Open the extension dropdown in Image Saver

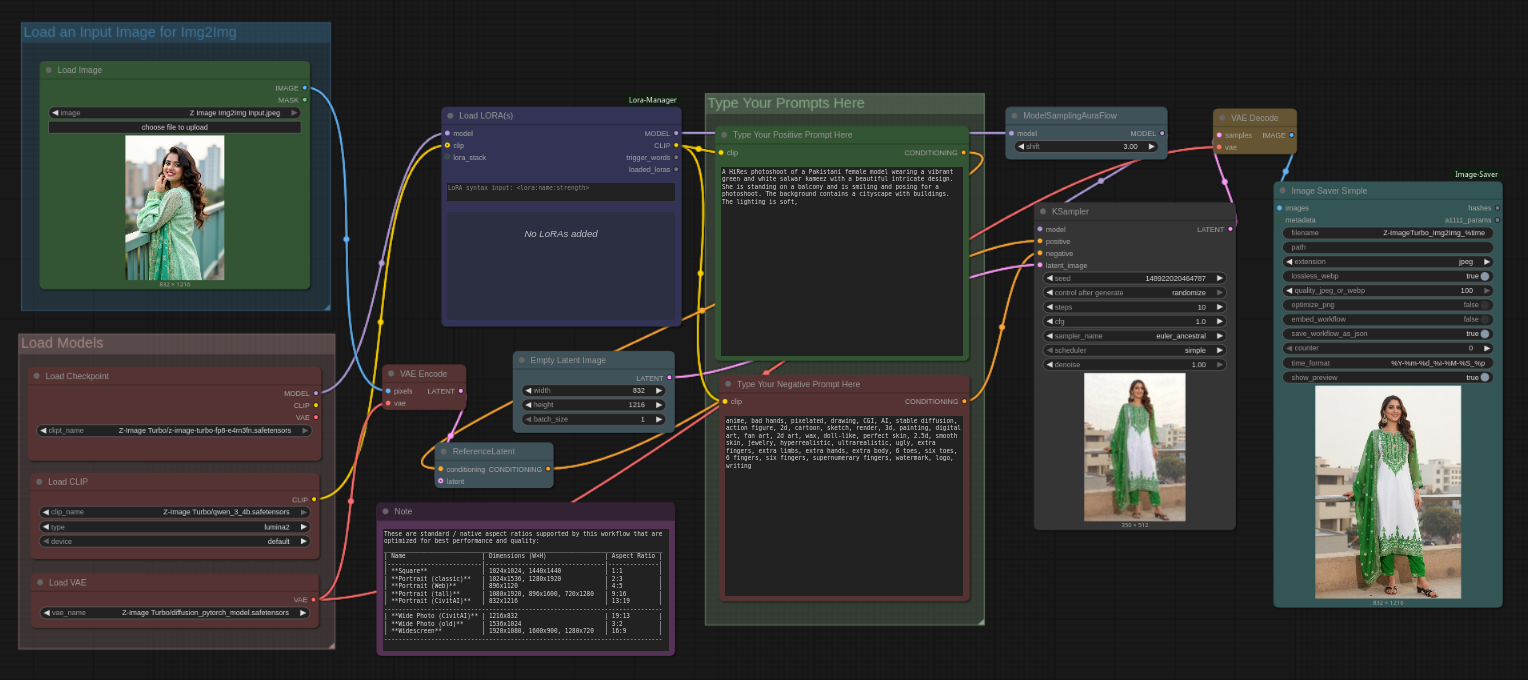tap(1387, 261)
